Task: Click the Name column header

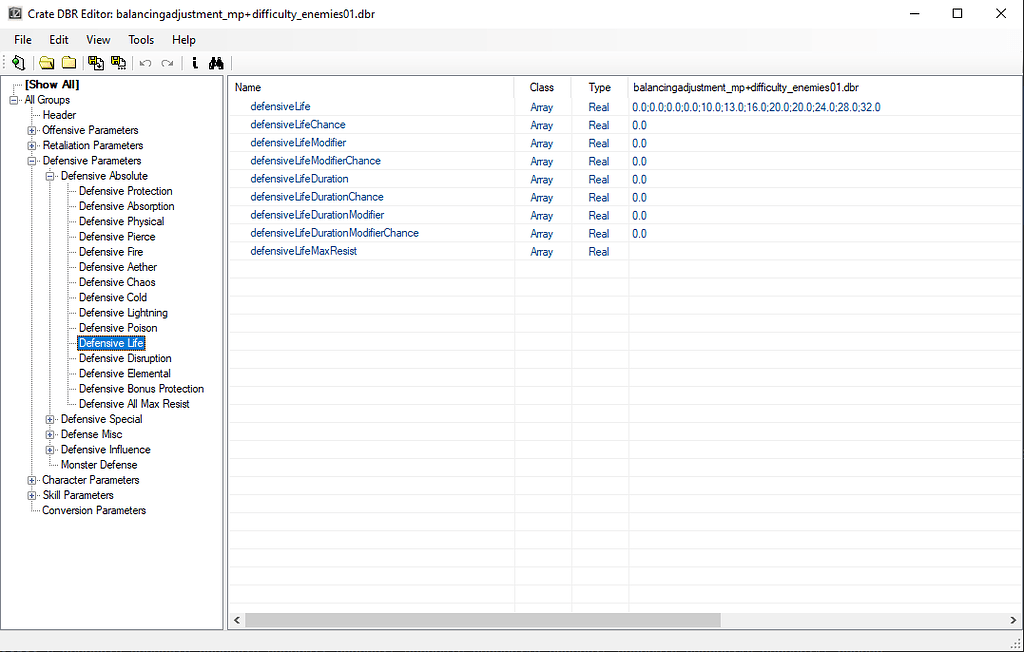Action: (248, 88)
